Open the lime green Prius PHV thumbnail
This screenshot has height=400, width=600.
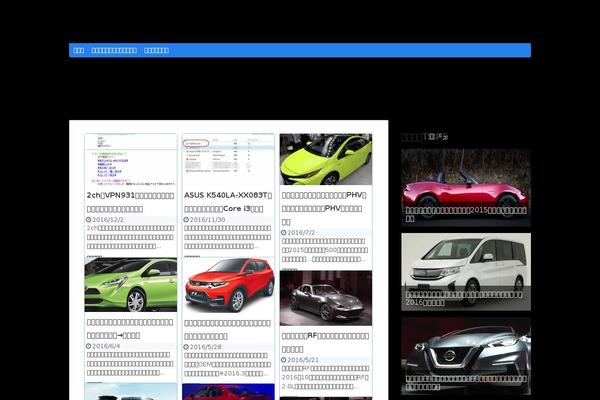(x=325, y=159)
